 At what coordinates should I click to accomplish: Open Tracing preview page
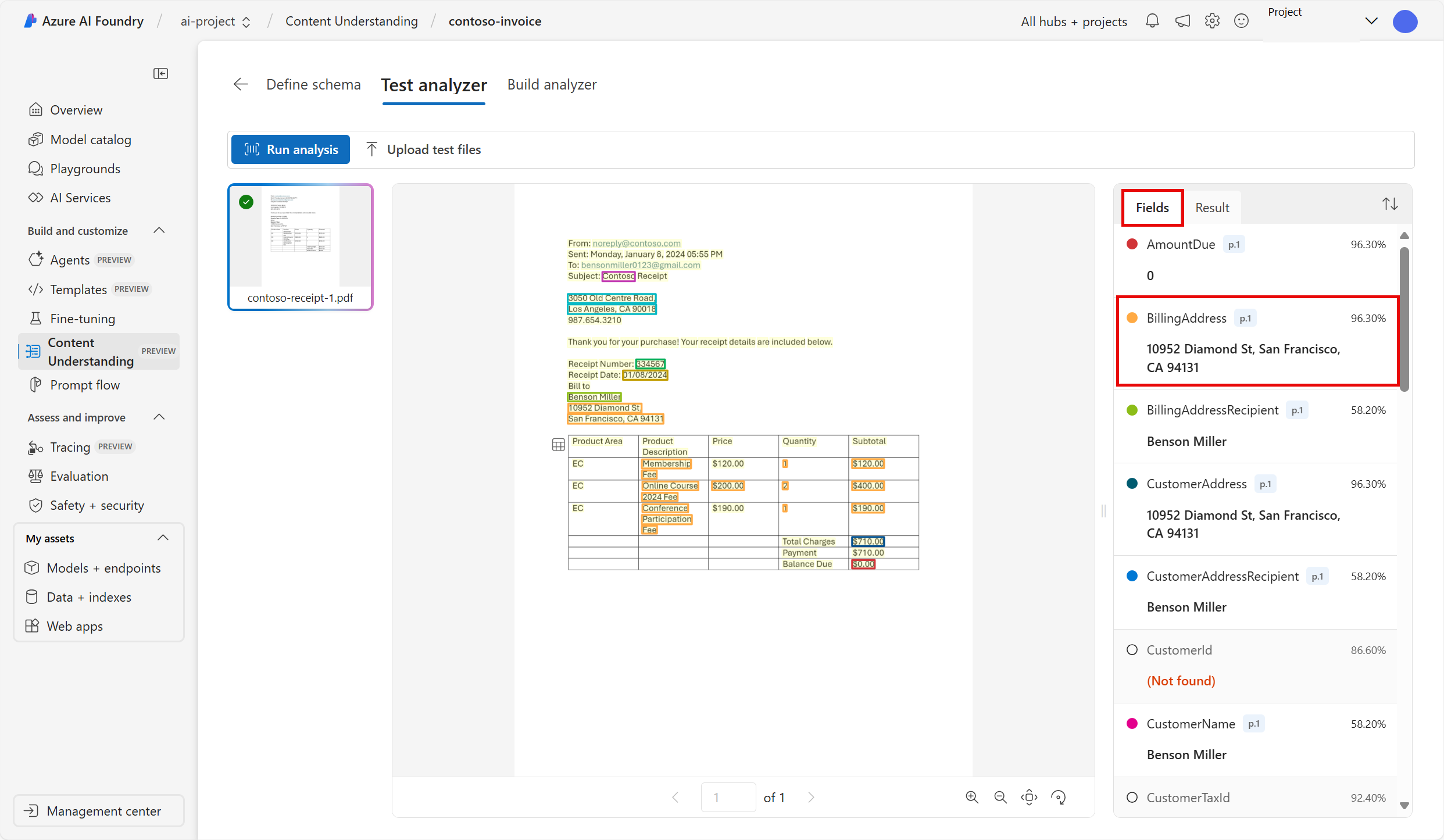click(x=81, y=446)
